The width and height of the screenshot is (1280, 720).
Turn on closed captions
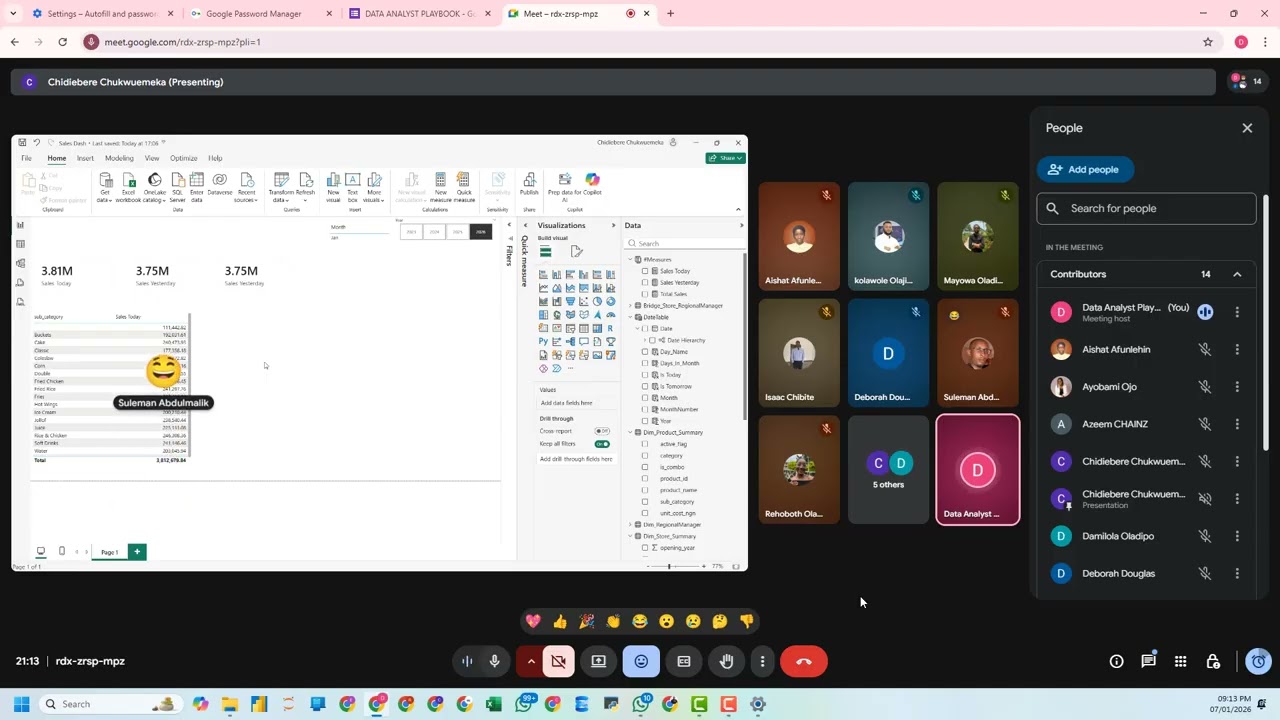(684, 661)
